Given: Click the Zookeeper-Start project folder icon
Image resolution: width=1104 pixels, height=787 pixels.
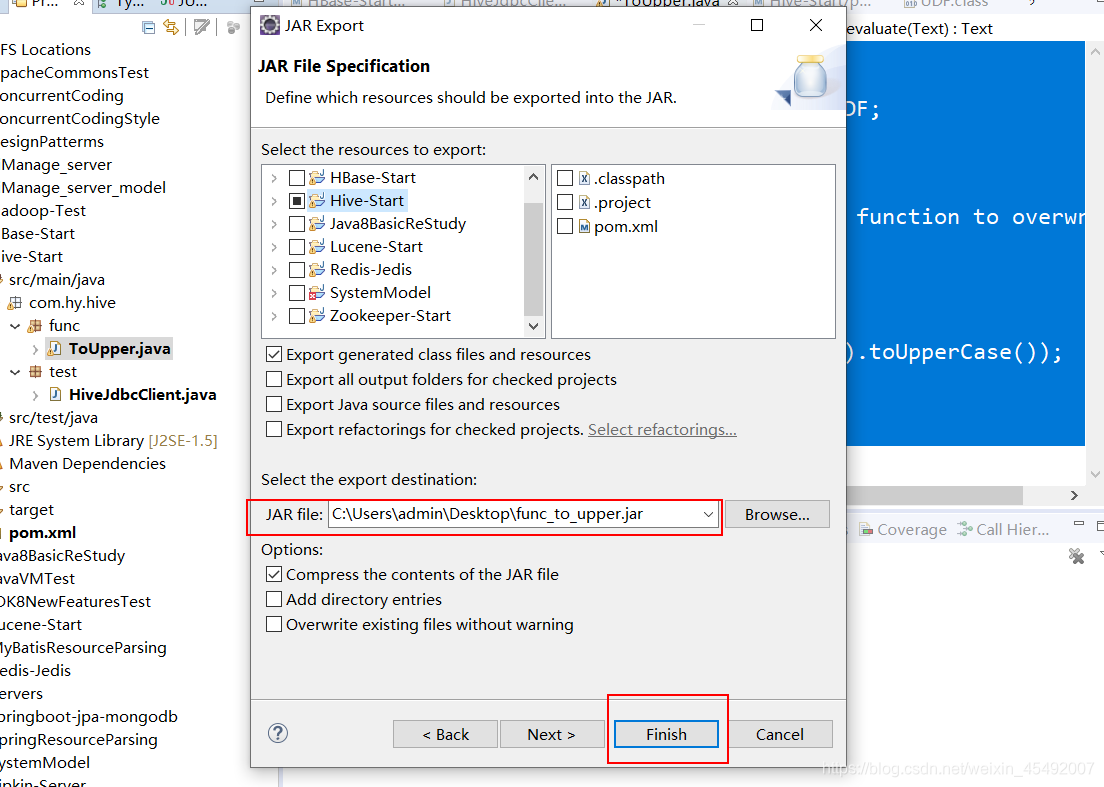Looking at the screenshot, I should 318,315.
